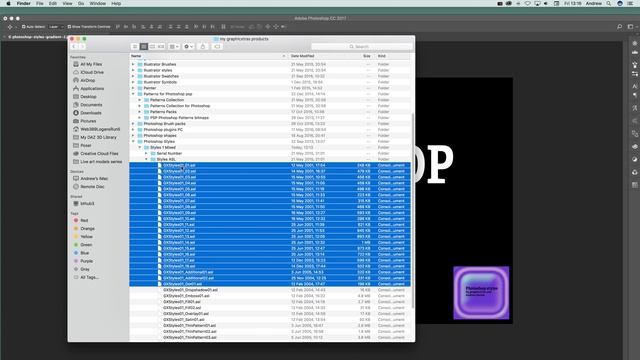
Task: Select Purple tag in sidebar
Action: pyautogui.click(x=83, y=261)
